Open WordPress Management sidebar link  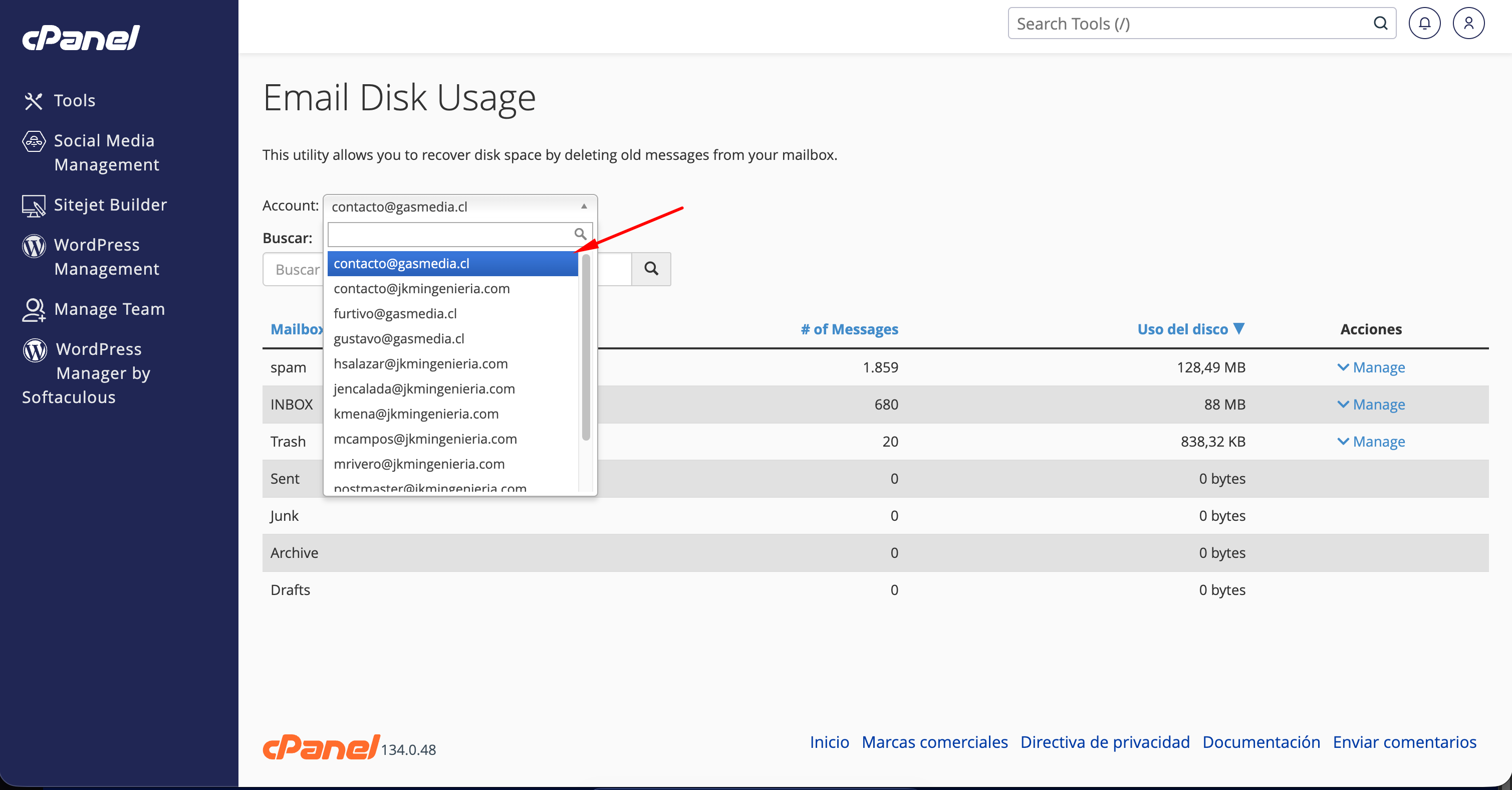pos(106,257)
